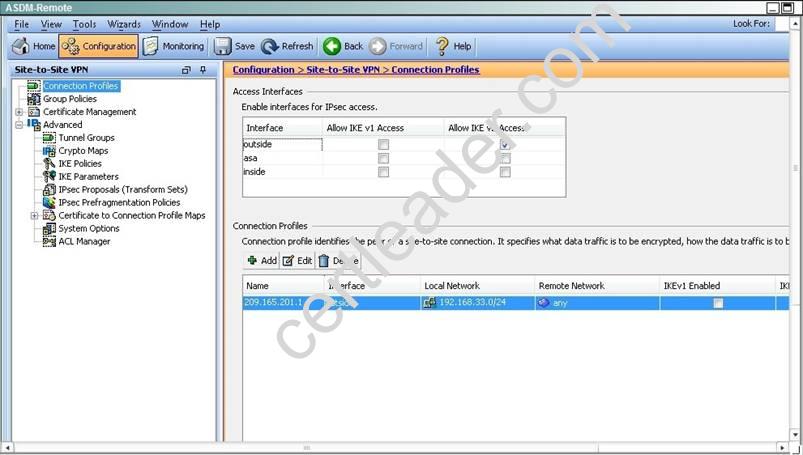Viewport: 803px width, 455px height.
Task: Undock the Site-to-Site VPN pane
Action: (x=186, y=70)
